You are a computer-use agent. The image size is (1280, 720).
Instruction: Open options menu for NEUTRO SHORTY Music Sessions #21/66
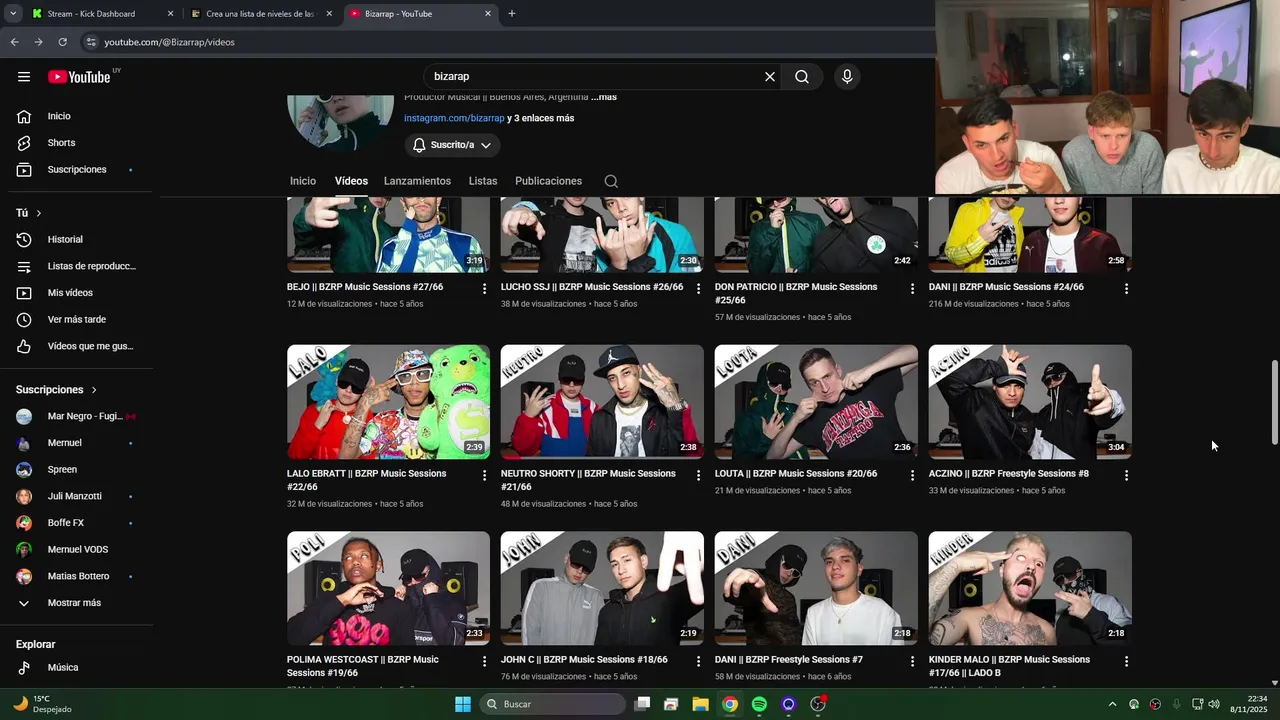[x=699, y=476]
